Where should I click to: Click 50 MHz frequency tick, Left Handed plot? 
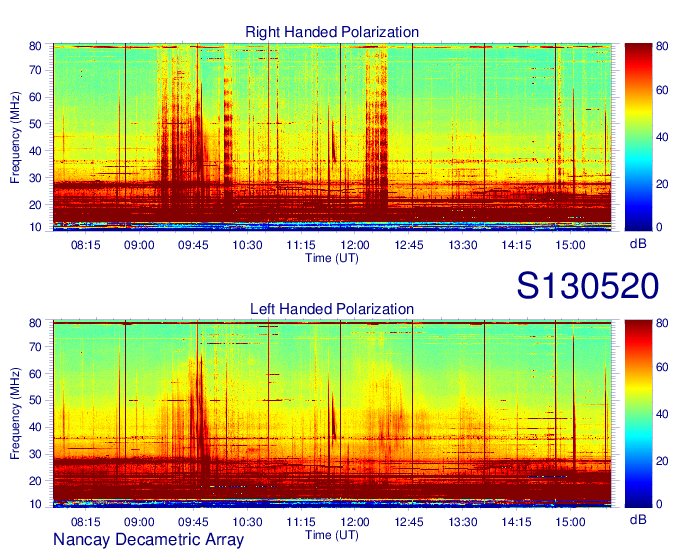35,401
